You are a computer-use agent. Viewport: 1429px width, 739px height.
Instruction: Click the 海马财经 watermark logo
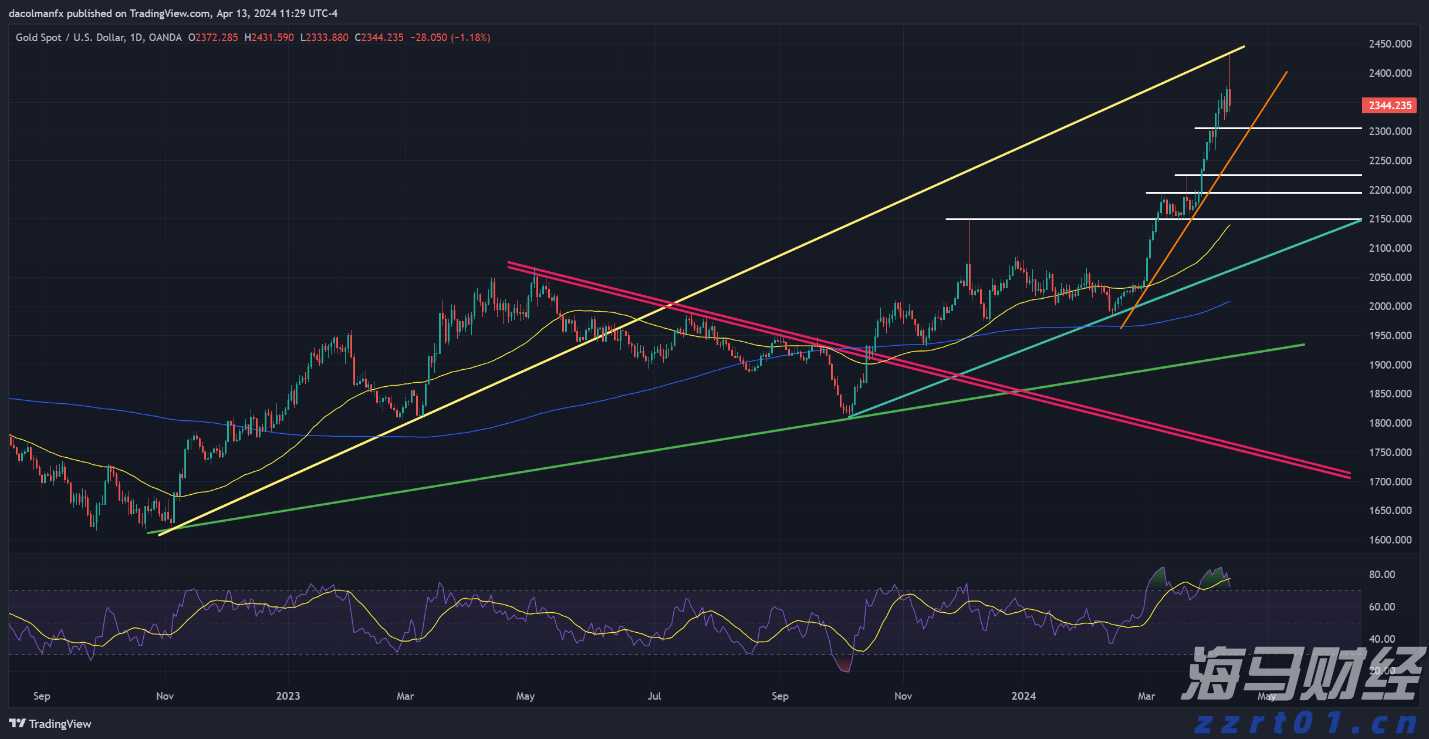pos(1300,674)
